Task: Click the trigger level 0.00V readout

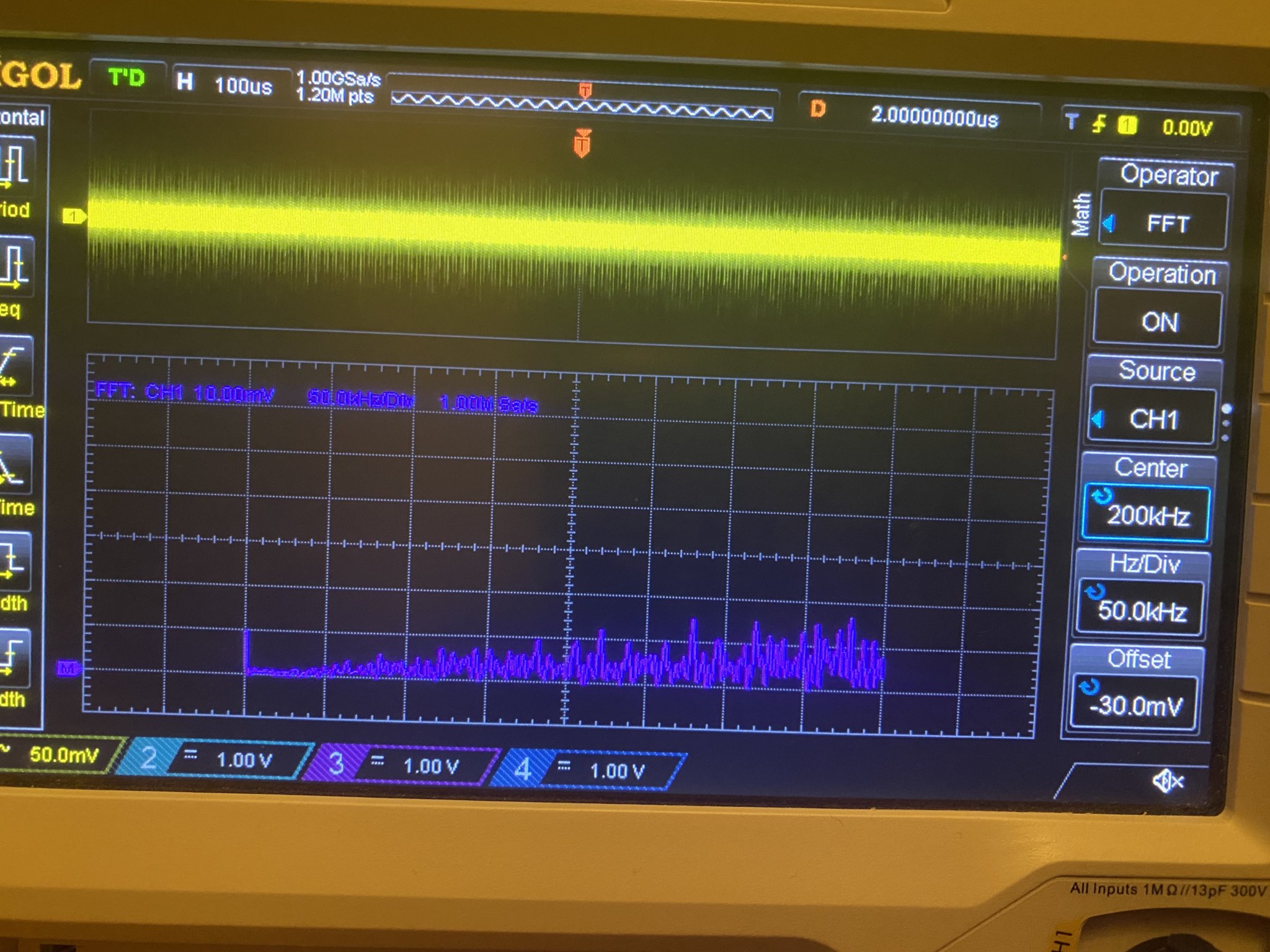Action: [x=1187, y=127]
